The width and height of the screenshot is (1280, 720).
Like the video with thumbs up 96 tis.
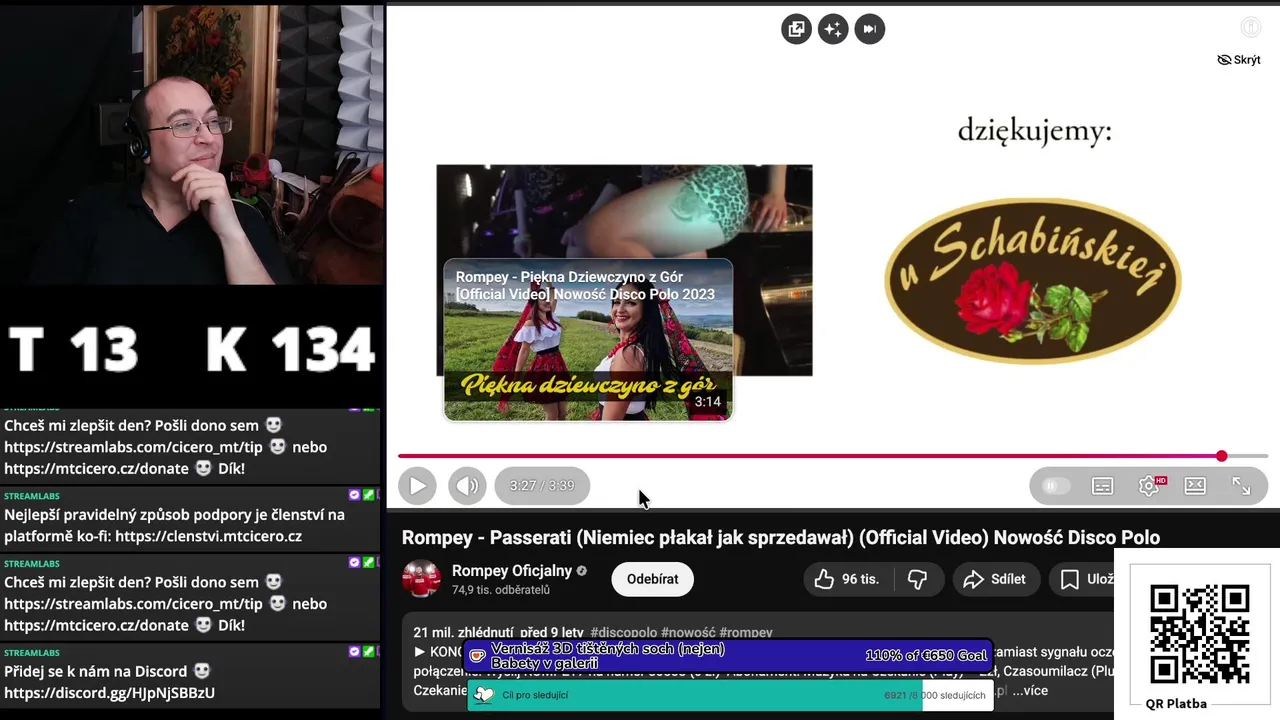tap(847, 579)
